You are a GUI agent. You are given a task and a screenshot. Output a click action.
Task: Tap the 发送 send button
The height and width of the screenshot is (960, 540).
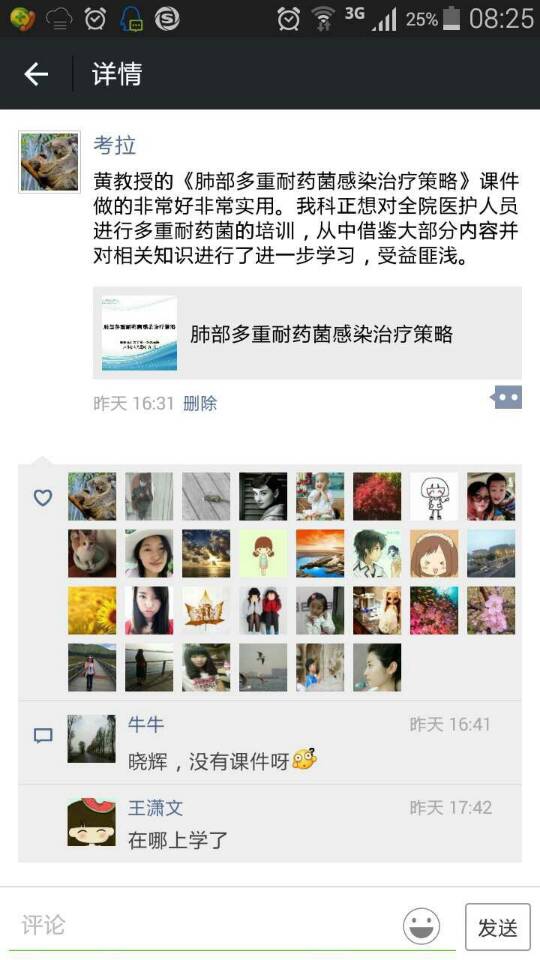(498, 927)
